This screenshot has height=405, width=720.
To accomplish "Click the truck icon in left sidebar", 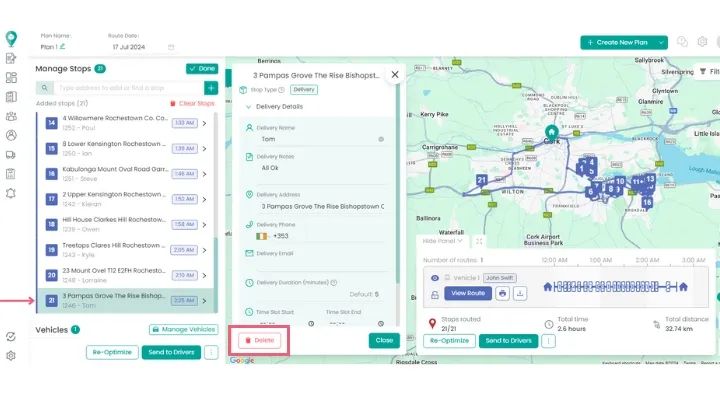I will 11,154.
